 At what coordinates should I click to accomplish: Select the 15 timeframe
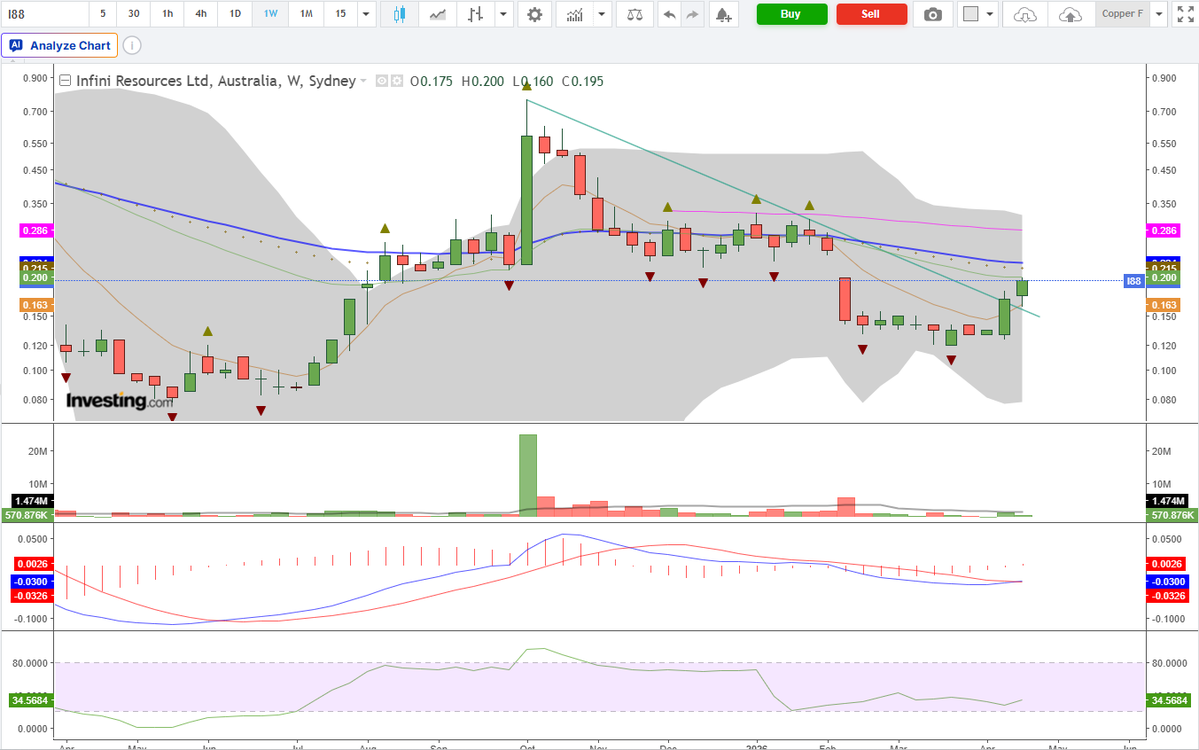(x=340, y=14)
